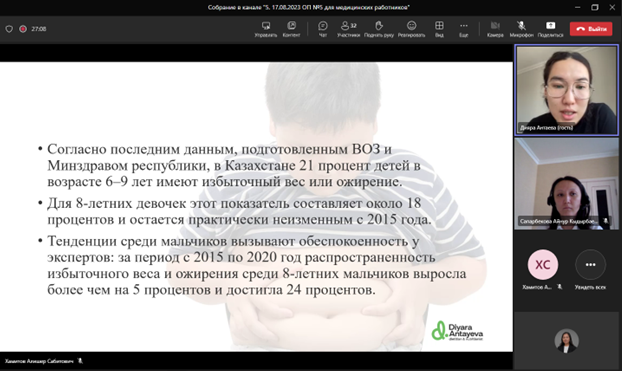This screenshot has height=371, width=622.
Task: Minimize the Teams meeting window
Action: coord(578,7)
